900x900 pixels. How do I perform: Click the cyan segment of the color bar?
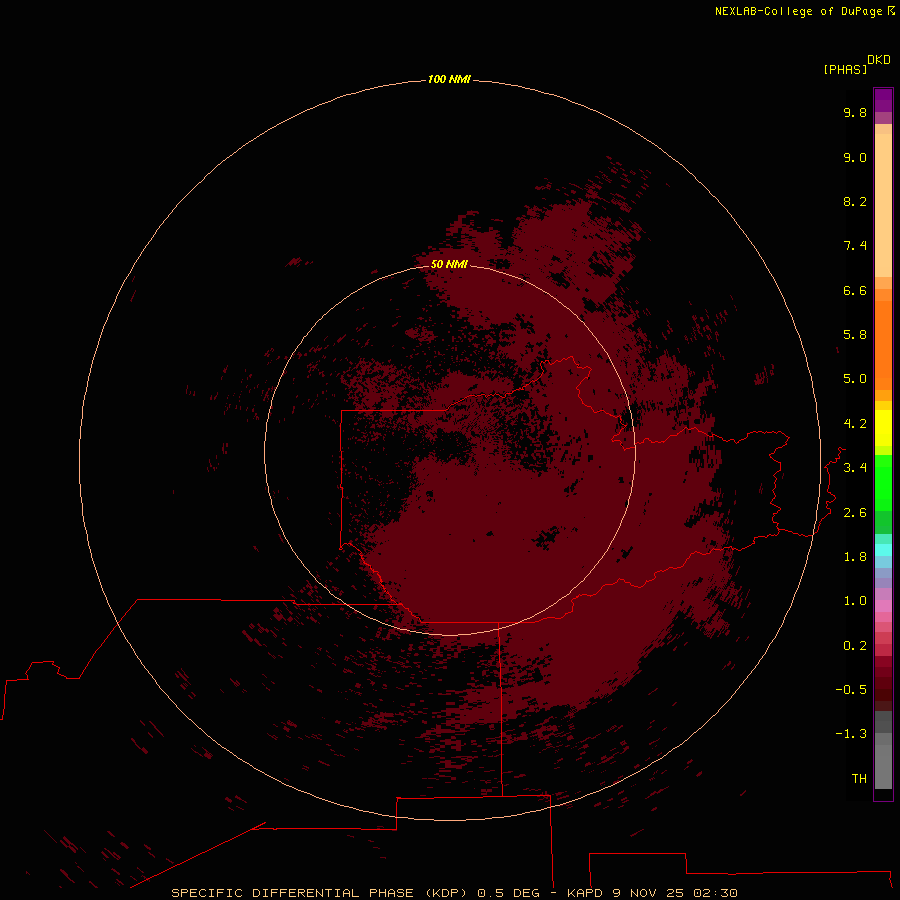pyautogui.click(x=883, y=550)
